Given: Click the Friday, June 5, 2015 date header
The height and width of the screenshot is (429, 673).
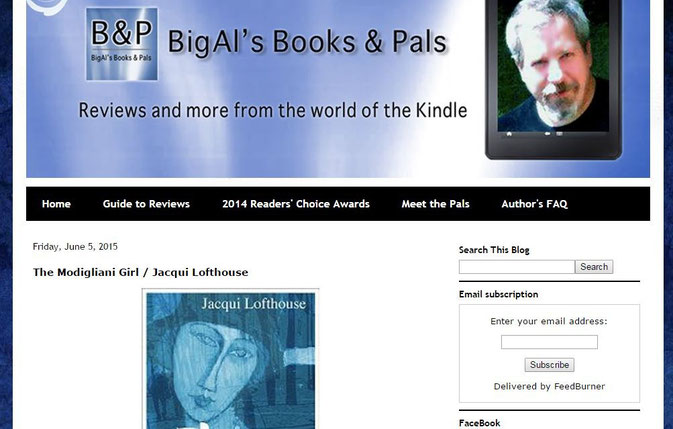Looking at the screenshot, I should point(75,247).
